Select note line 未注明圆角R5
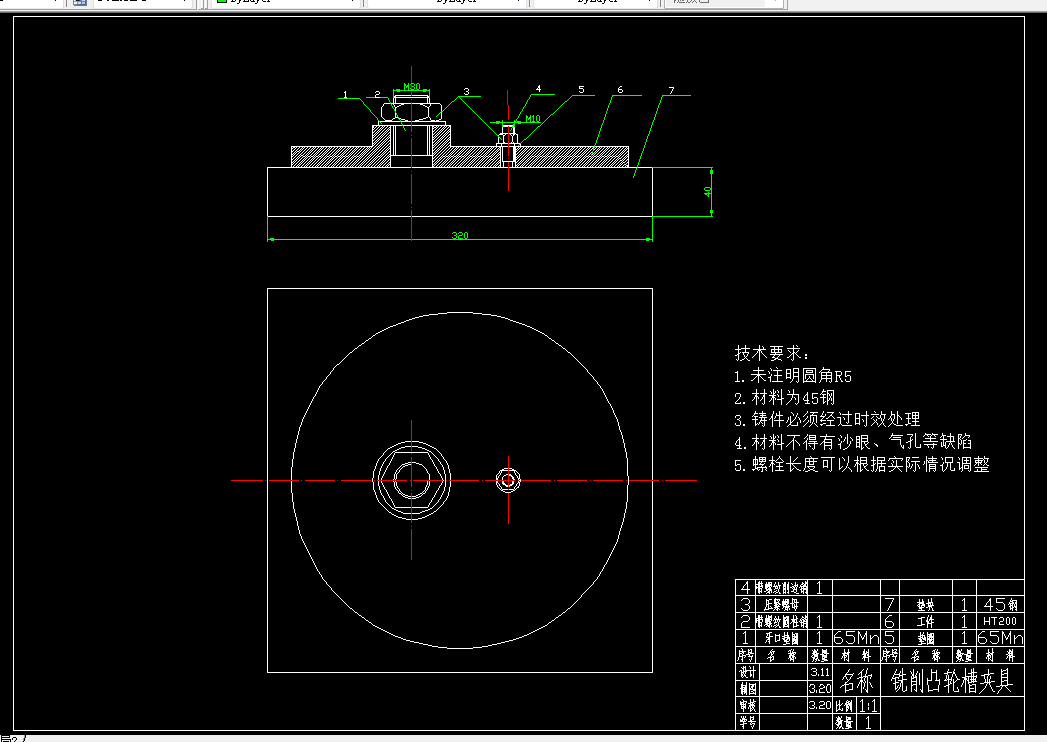Image resolution: width=1047 pixels, height=742 pixels. (793, 375)
